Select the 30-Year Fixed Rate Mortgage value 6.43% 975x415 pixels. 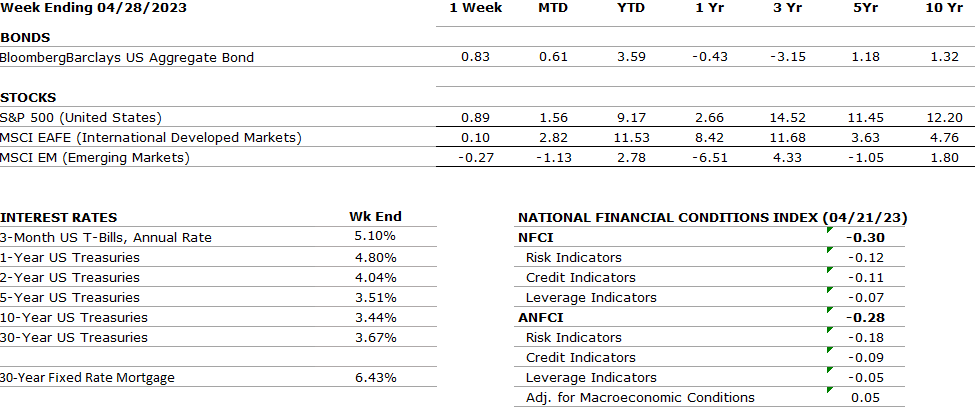375,377
